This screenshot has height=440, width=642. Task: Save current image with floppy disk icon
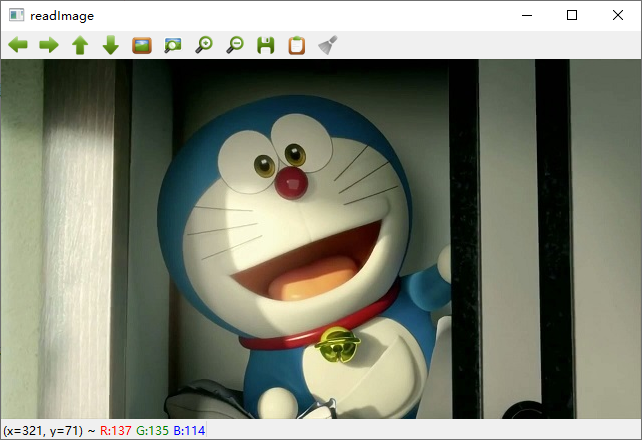pyautogui.click(x=266, y=45)
